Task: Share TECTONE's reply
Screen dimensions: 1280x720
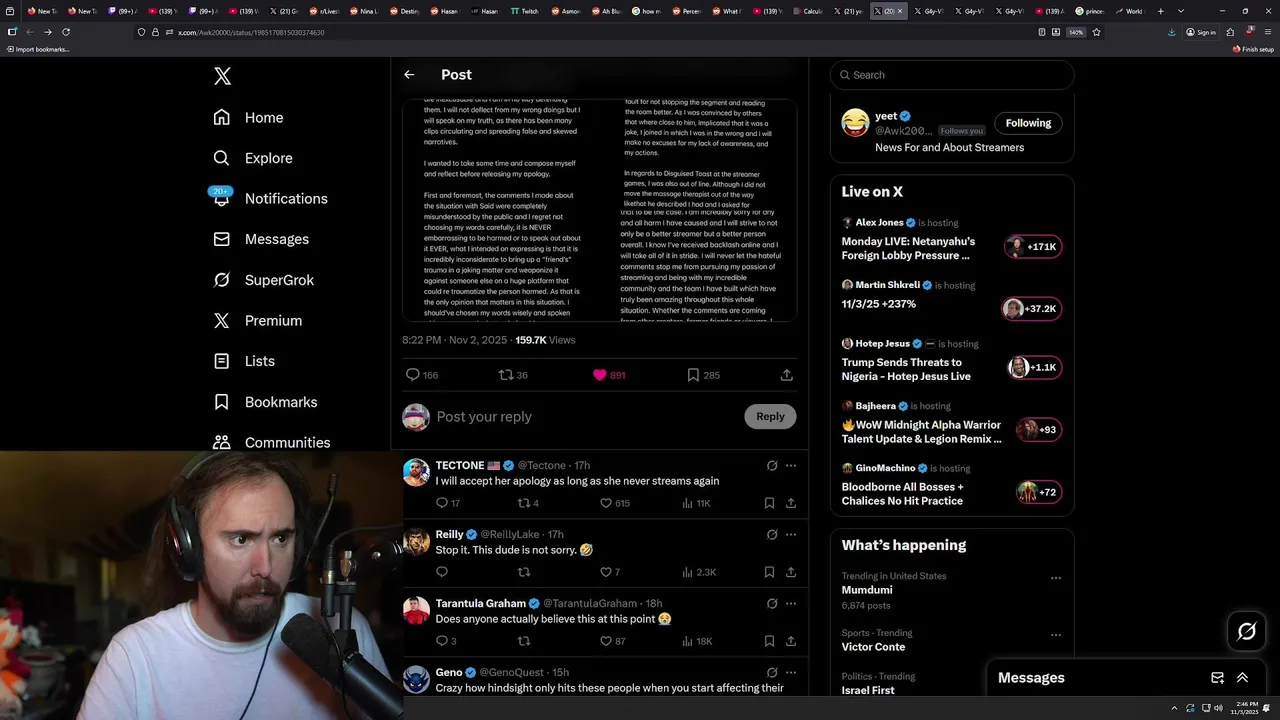Action: click(791, 503)
